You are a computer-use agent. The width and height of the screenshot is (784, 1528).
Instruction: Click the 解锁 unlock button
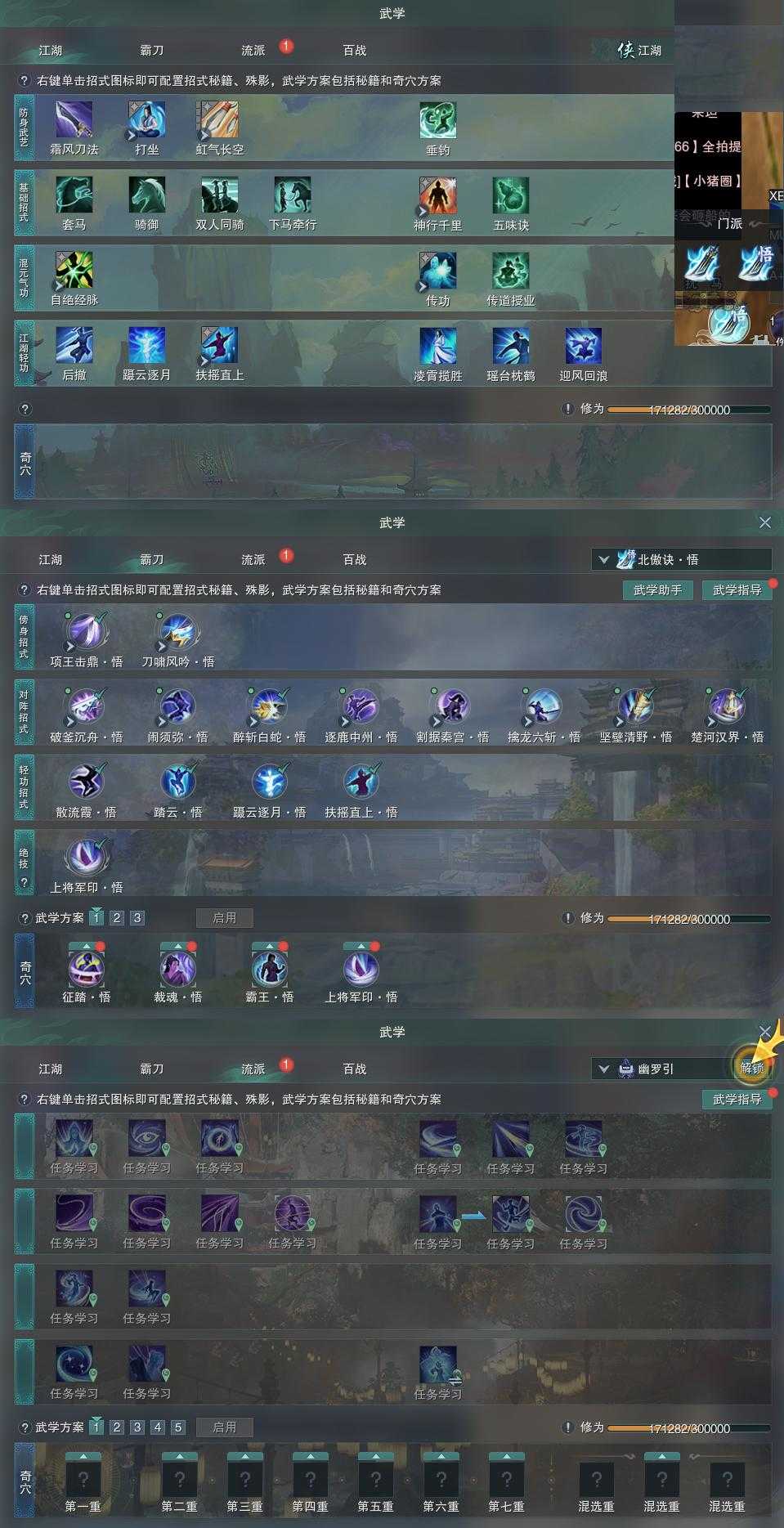(751, 1067)
